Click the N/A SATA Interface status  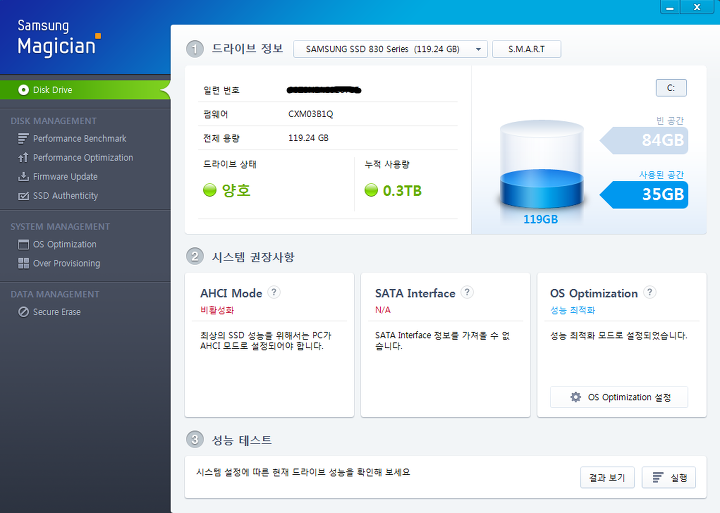tap(383, 310)
